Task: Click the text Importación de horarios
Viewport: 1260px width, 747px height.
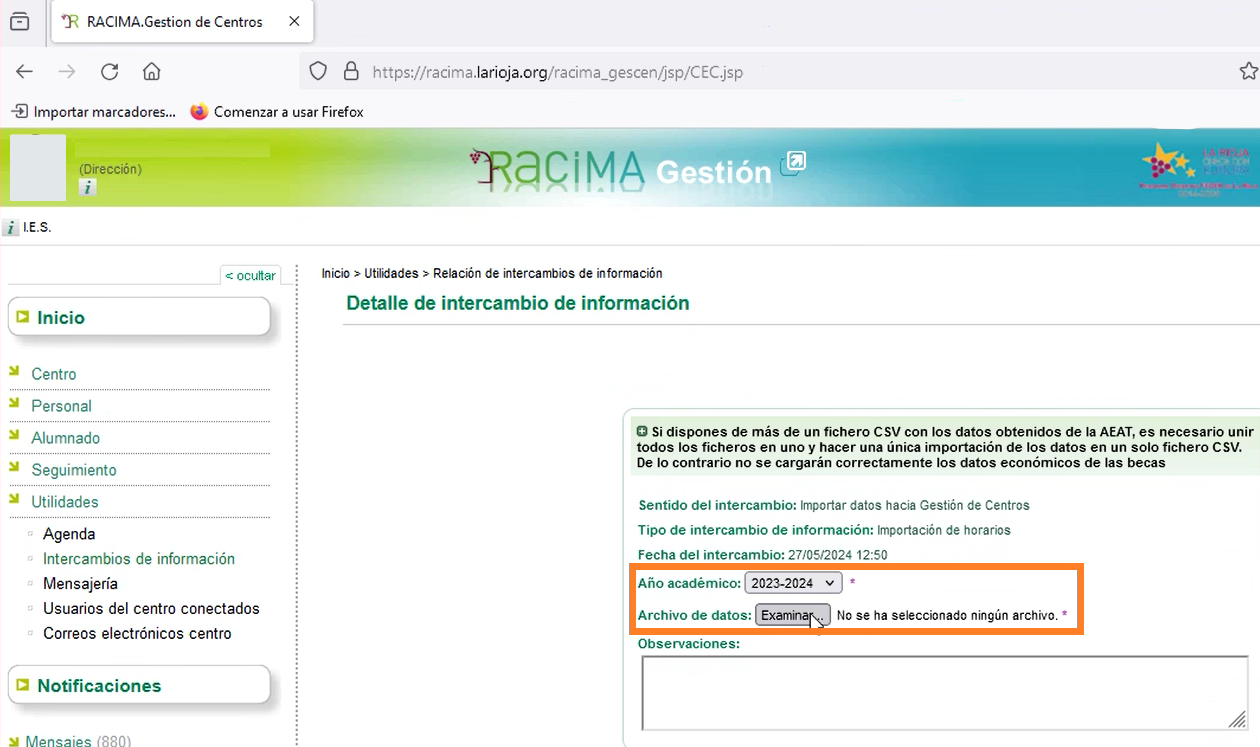Action: pos(944,530)
